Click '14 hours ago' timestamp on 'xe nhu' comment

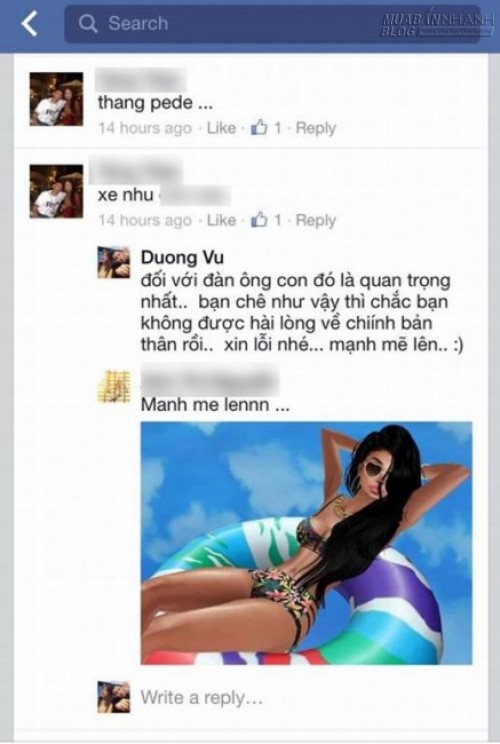[x=145, y=220]
